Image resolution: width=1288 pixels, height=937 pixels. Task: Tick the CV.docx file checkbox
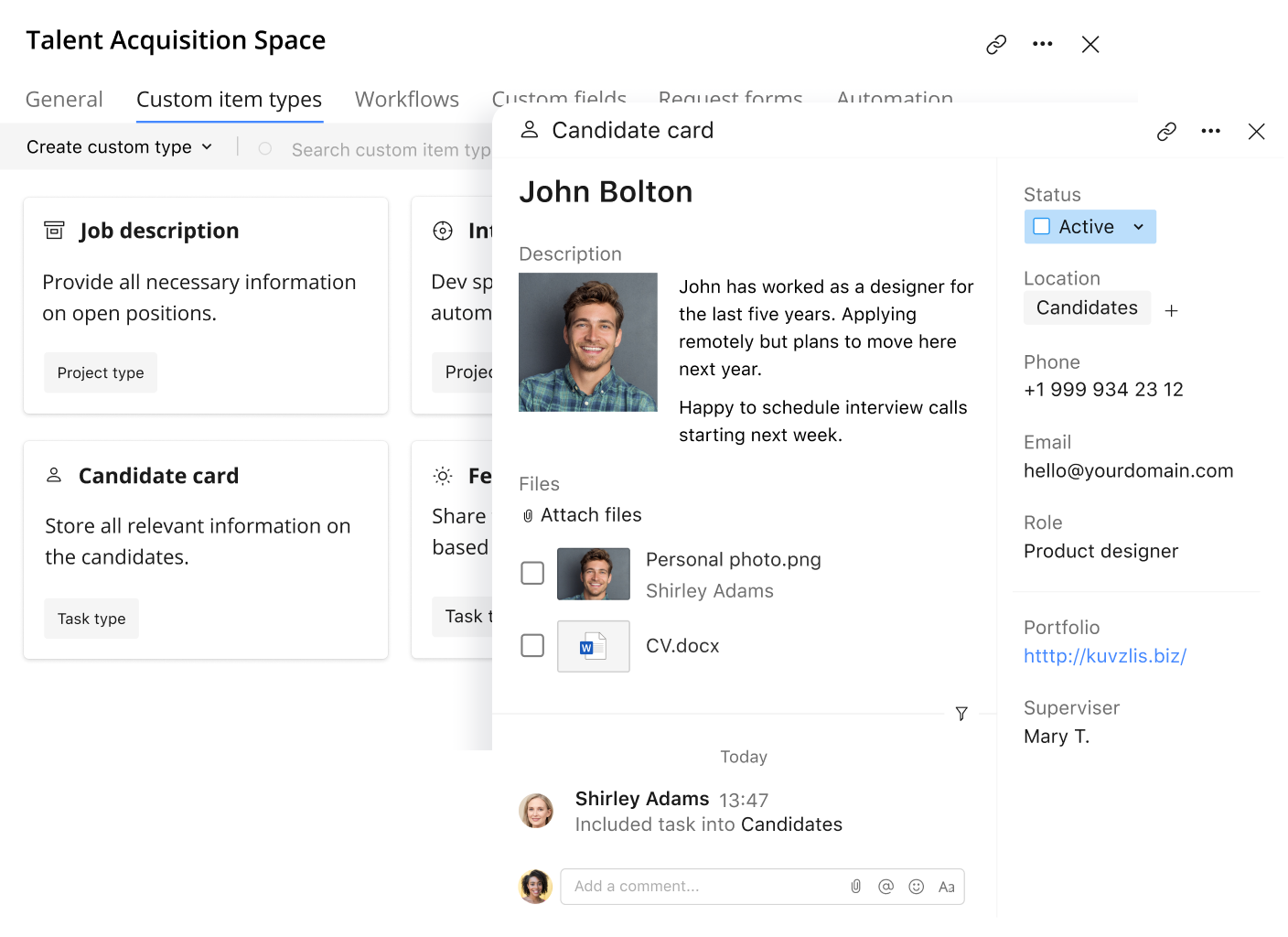pyautogui.click(x=532, y=646)
